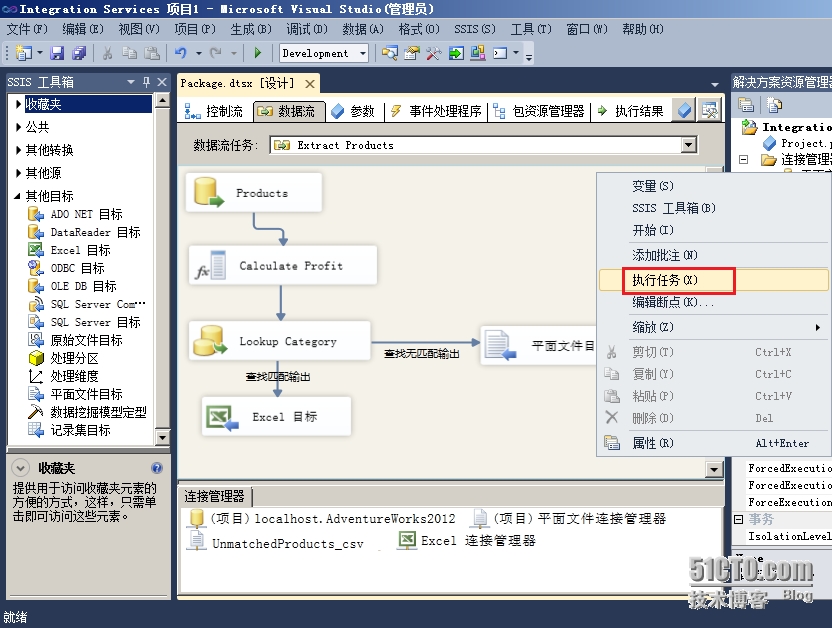Choose 属性(R) in the context menu

[x=714, y=443]
